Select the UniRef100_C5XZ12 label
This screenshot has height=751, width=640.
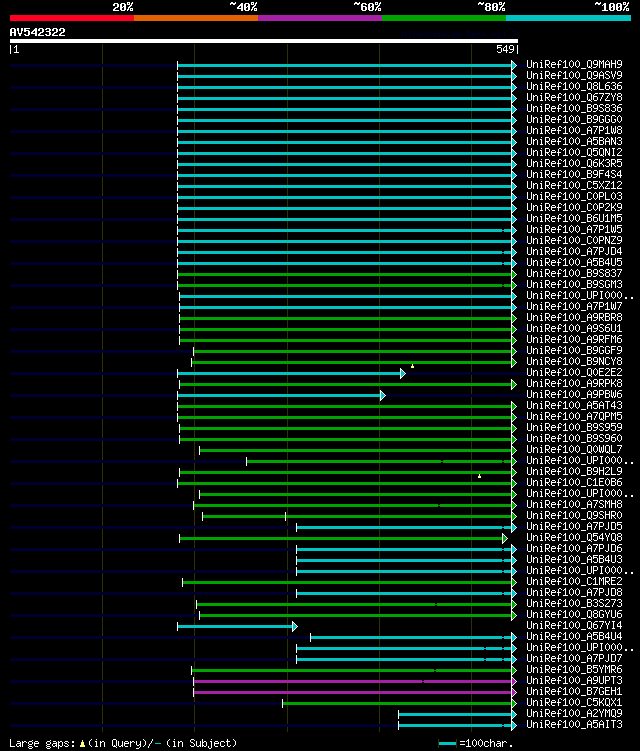tap(574, 185)
